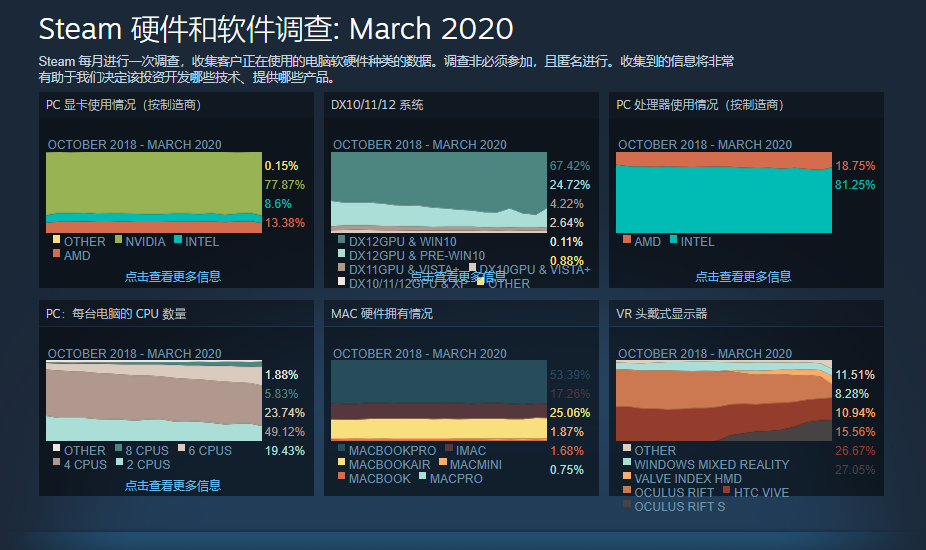This screenshot has height=550, width=926.
Task: Click the OCULUS RIFT S legend swatch
Action: click(626, 506)
